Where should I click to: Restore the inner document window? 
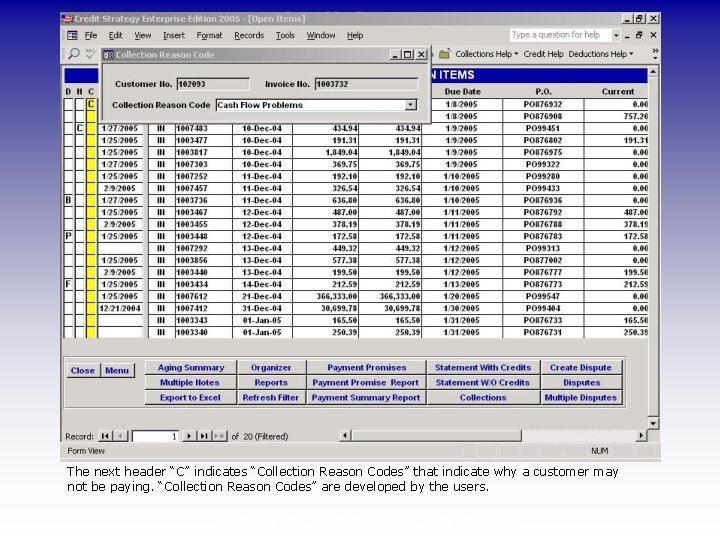click(x=639, y=35)
